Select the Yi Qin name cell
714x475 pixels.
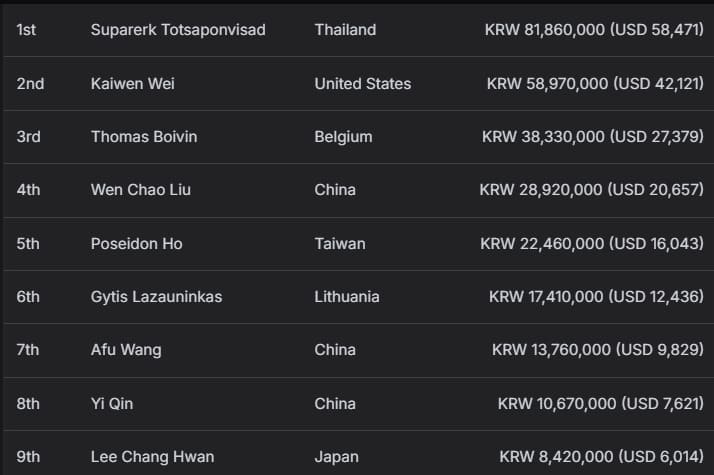111,404
